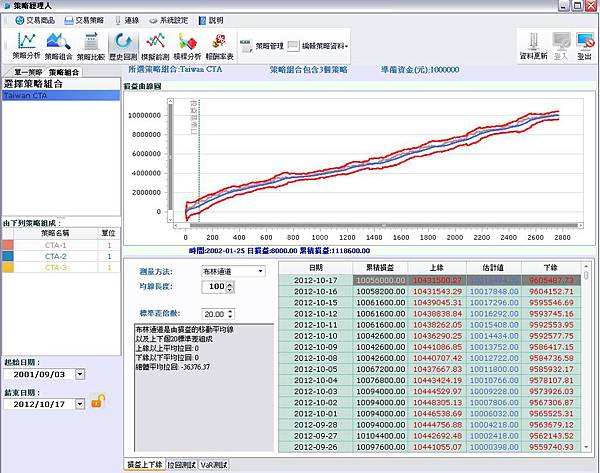The height and width of the screenshot is (473, 600).
Task: Click the data table scrollbar up arrow
Action: pyautogui.click(x=586, y=266)
